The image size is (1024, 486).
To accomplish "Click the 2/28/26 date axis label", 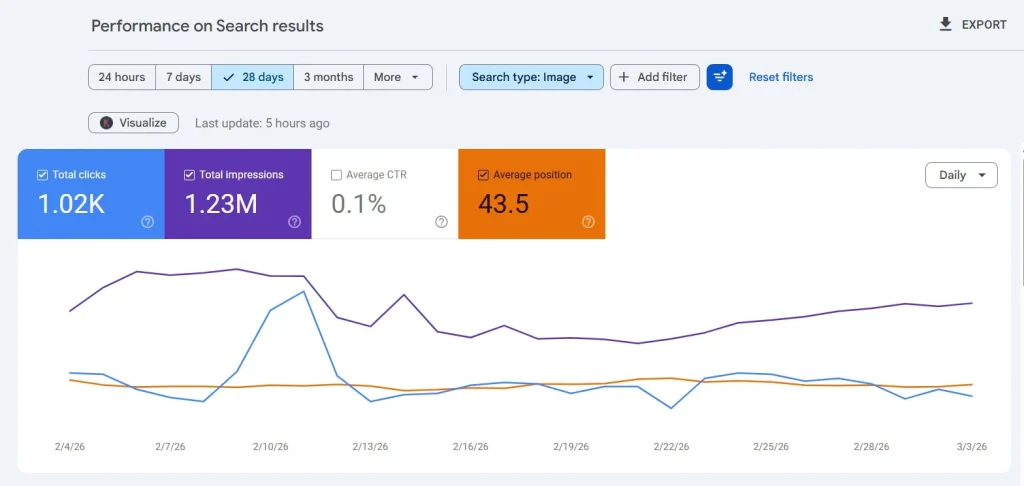I will point(872,447).
